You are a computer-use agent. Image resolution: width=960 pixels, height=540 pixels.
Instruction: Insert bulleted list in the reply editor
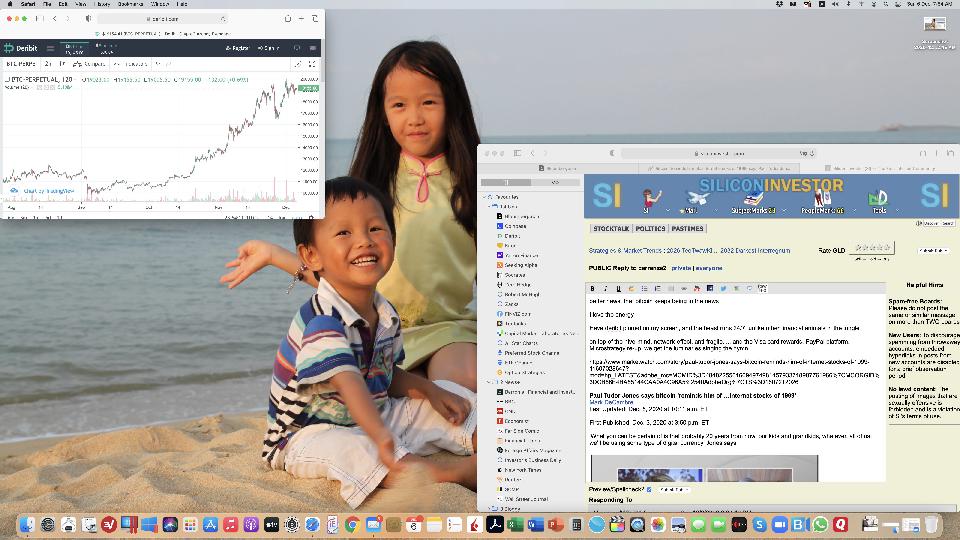(645, 288)
